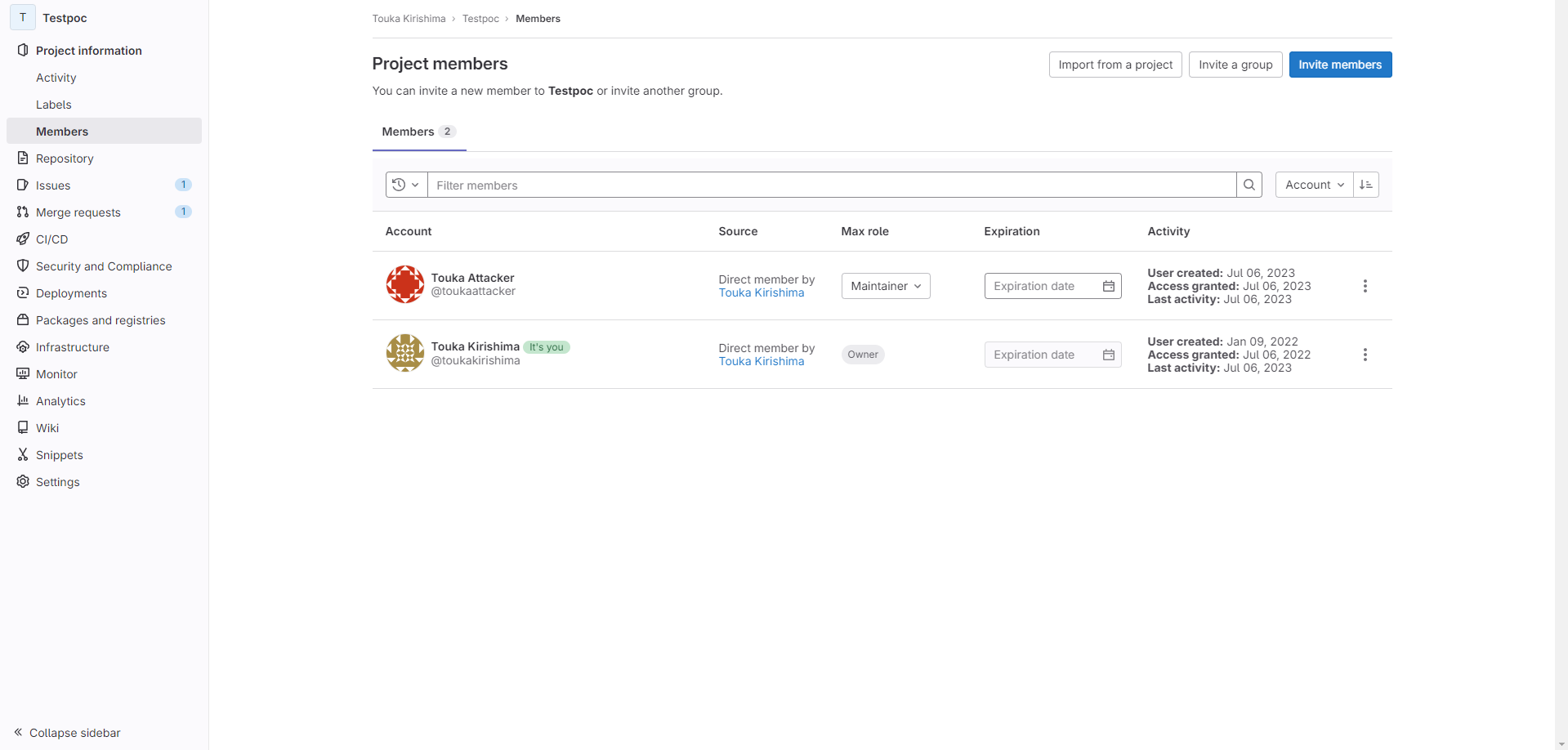Image resolution: width=1568 pixels, height=750 pixels.
Task: Open Activity under Project information
Action: [56, 78]
